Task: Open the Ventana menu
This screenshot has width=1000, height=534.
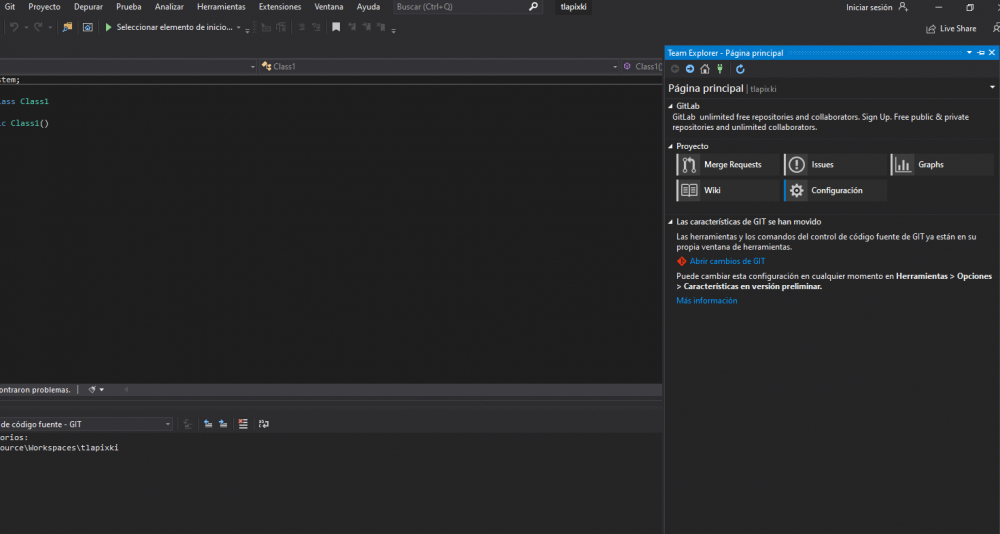Action: [329, 7]
